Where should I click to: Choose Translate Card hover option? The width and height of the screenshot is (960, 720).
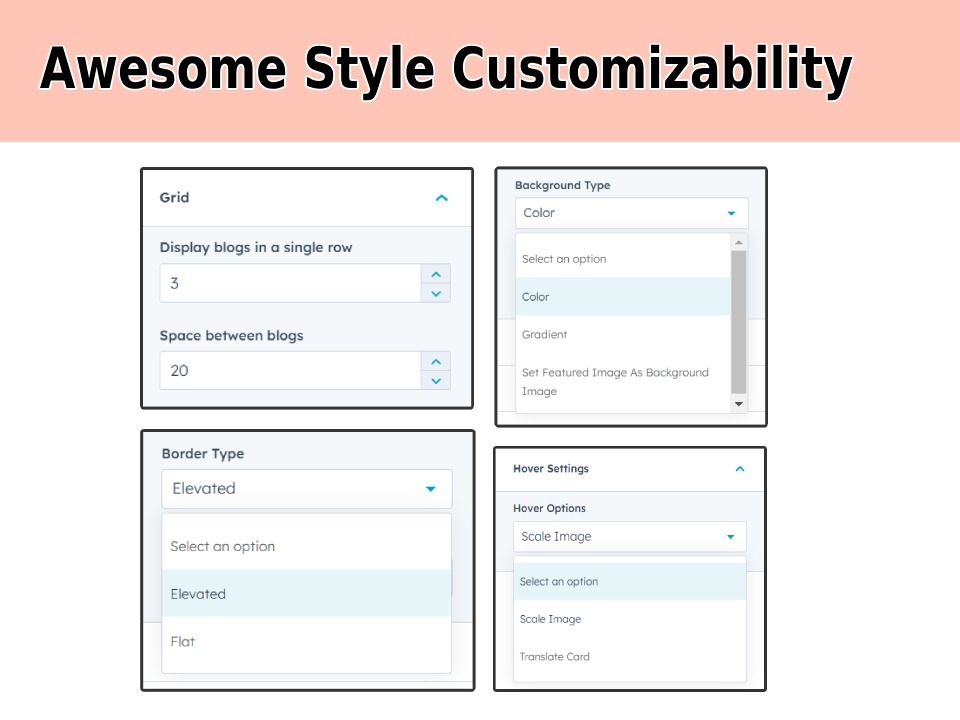pyautogui.click(x=629, y=657)
